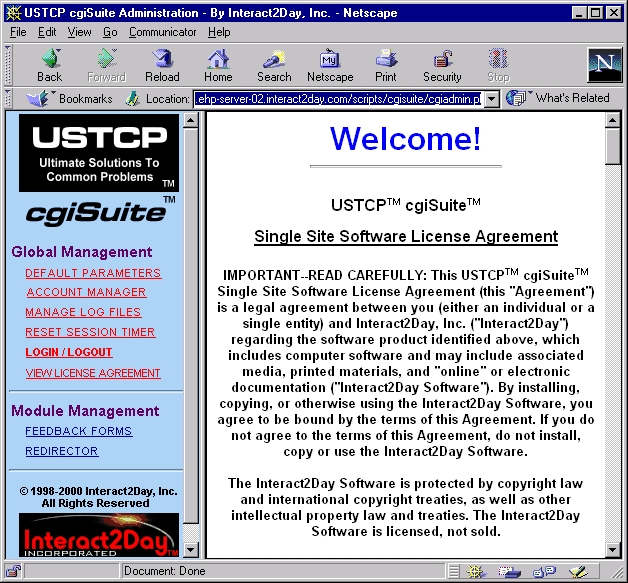Click the USTCP logo banner
The width and height of the screenshot is (628, 583).
99,153
